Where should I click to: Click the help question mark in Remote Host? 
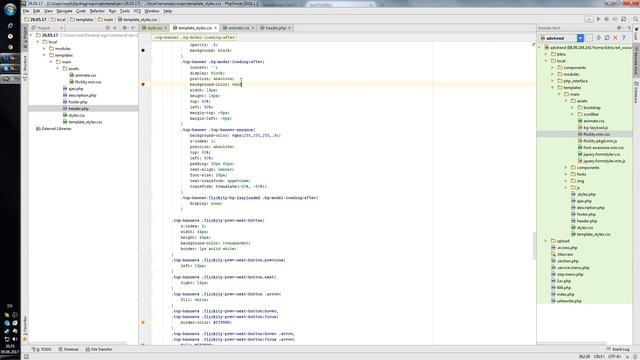click(624, 38)
